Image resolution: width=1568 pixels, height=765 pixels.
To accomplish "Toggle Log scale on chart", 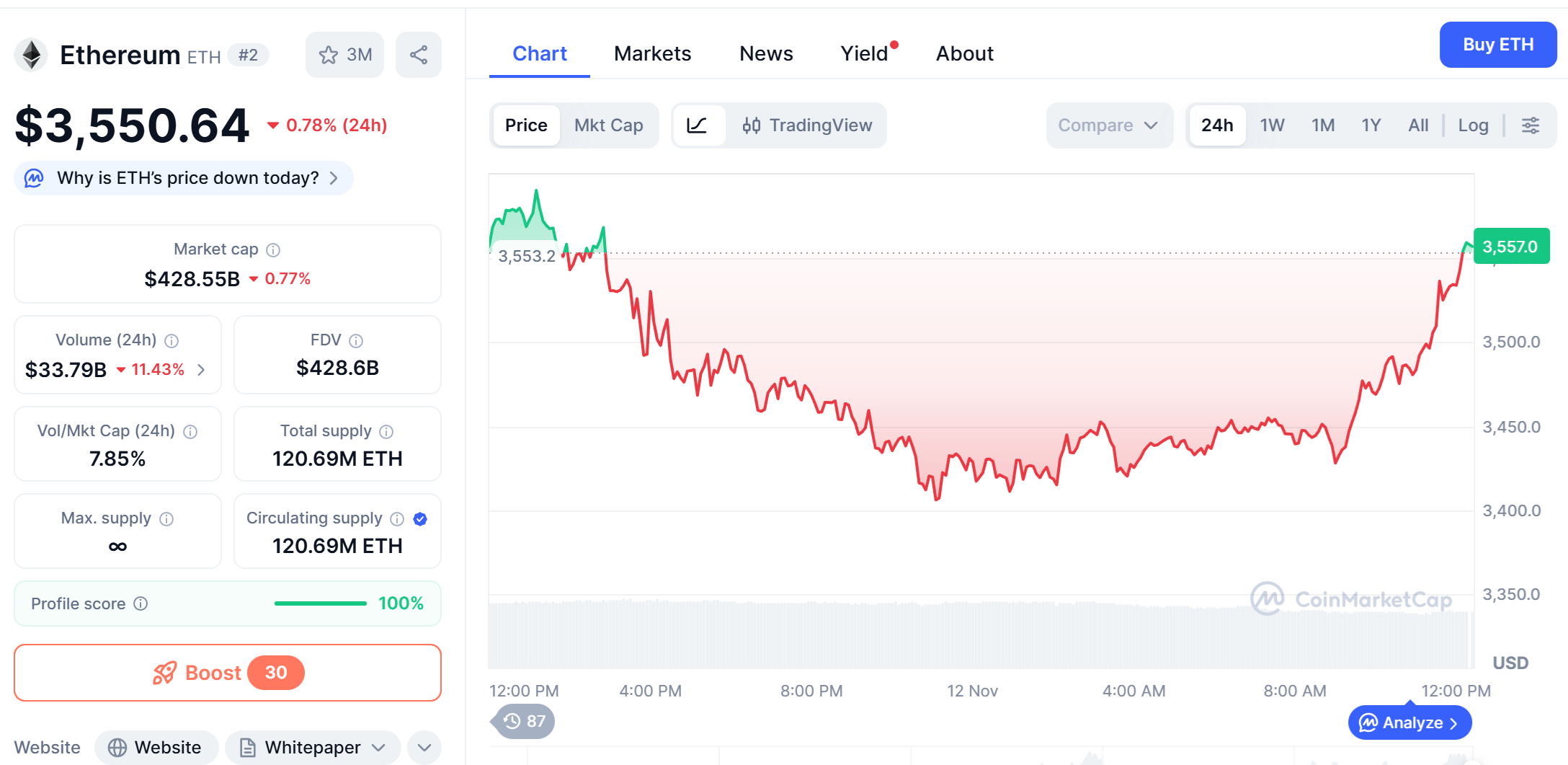I will [1473, 125].
